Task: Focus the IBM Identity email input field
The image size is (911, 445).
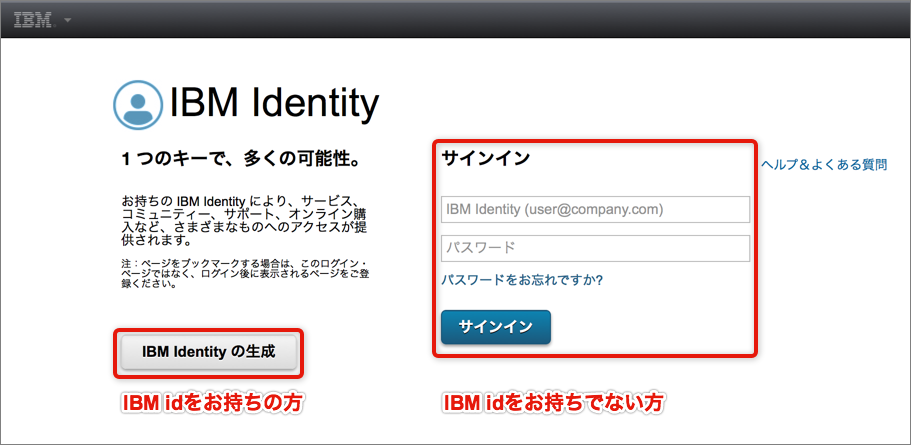Action: (596, 210)
